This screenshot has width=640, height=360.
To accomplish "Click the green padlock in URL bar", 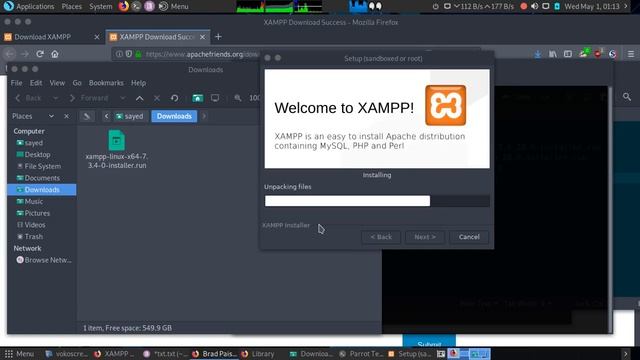I will pyautogui.click(x=138, y=54).
